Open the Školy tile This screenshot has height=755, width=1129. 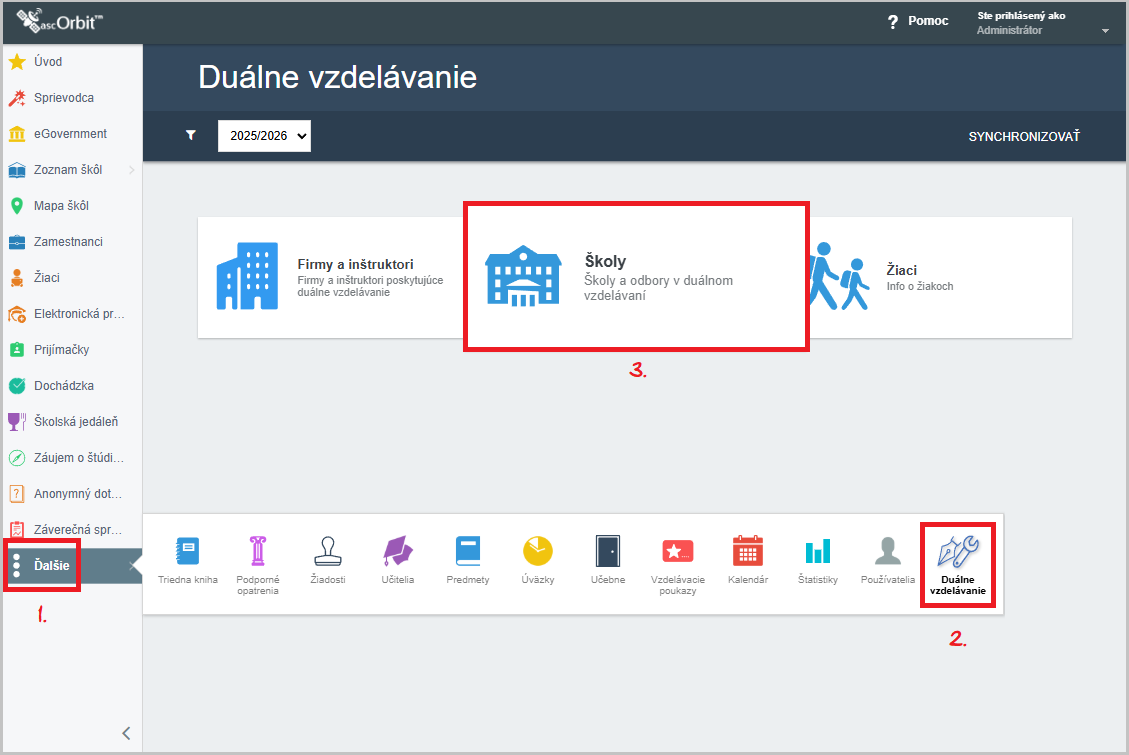[x=636, y=277]
